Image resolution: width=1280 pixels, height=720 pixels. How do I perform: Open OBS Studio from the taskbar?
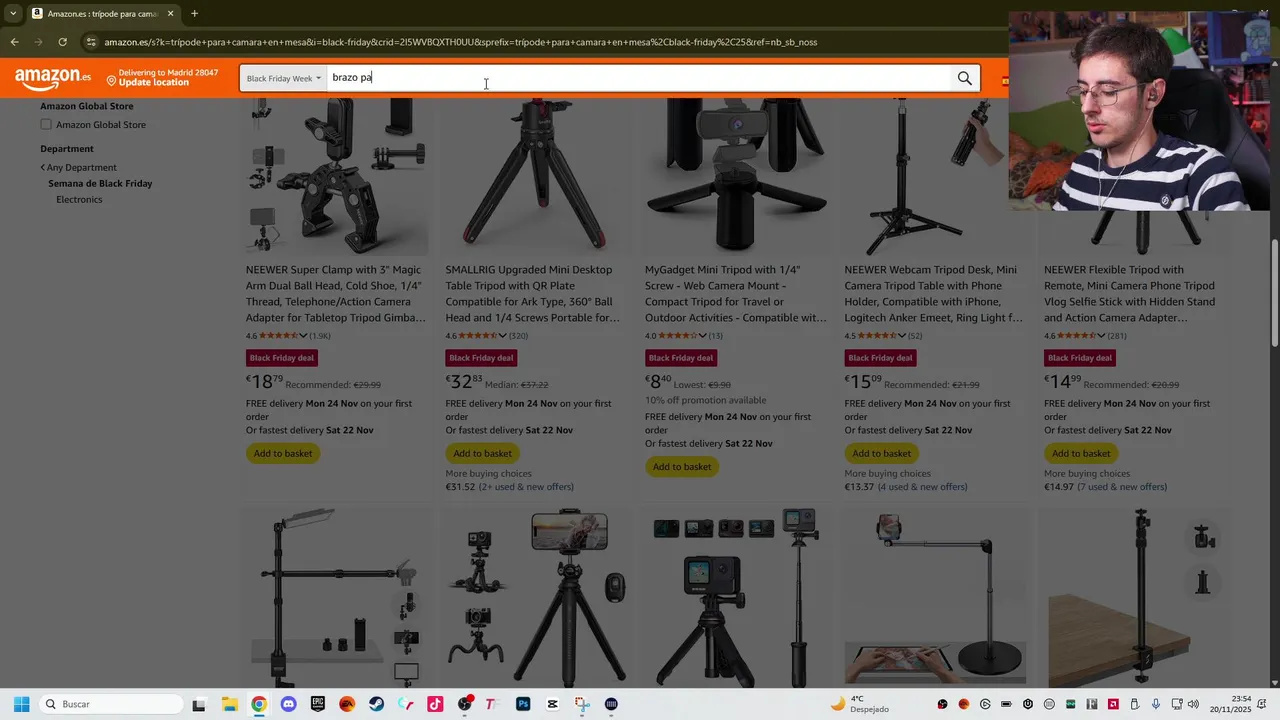464,704
